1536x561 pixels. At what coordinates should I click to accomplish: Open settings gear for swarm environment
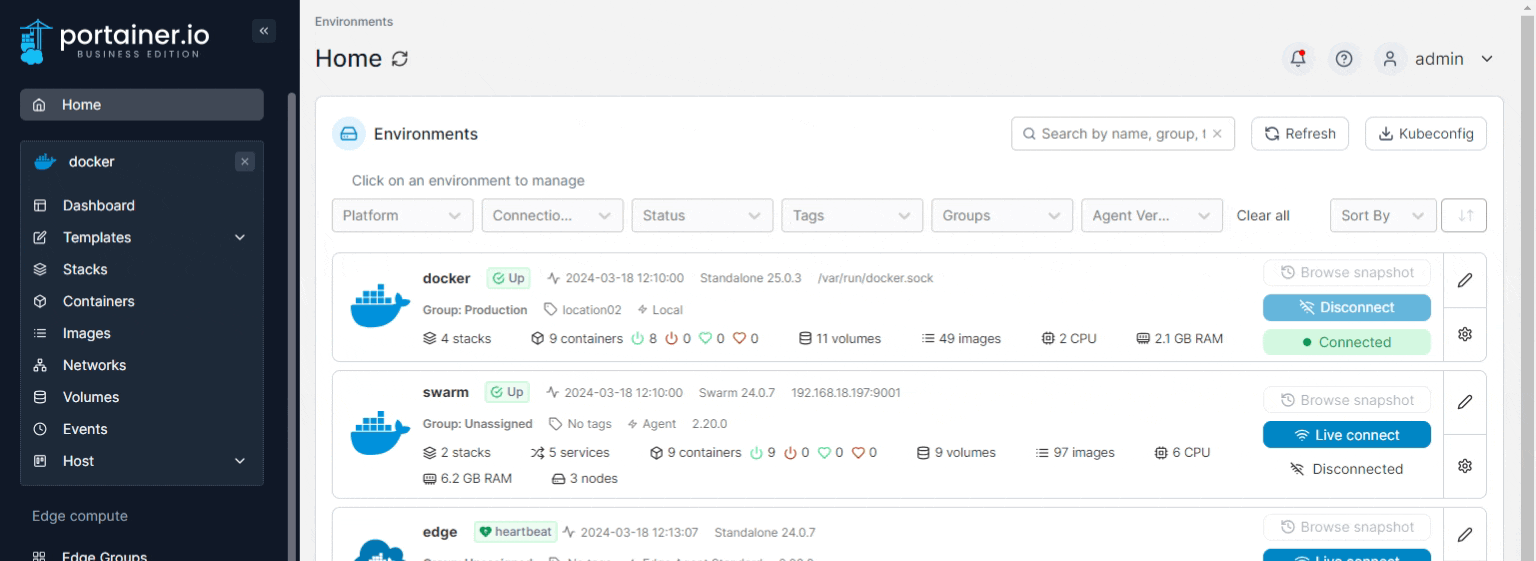(x=1465, y=466)
